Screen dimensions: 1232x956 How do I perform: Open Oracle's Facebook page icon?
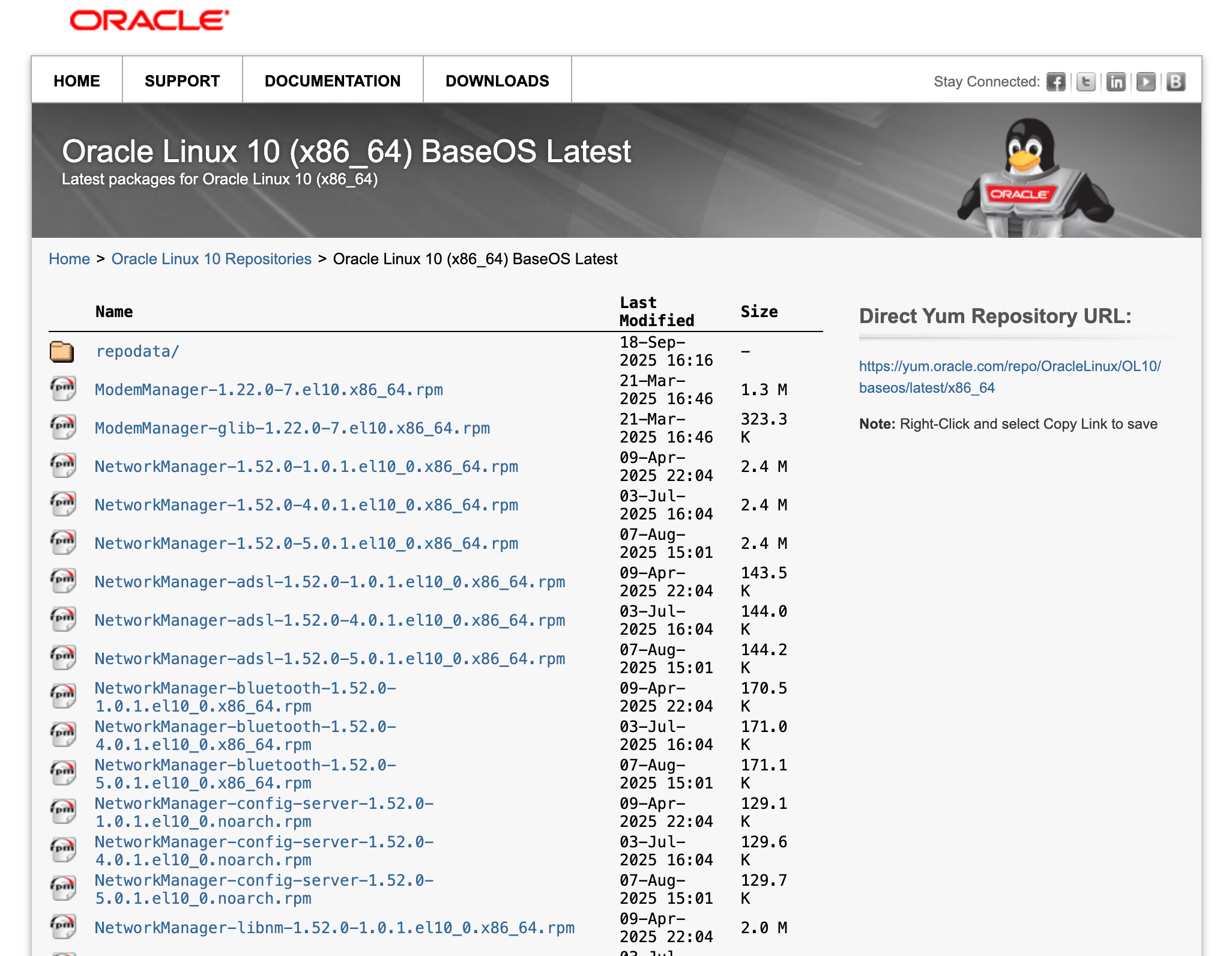click(1055, 82)
